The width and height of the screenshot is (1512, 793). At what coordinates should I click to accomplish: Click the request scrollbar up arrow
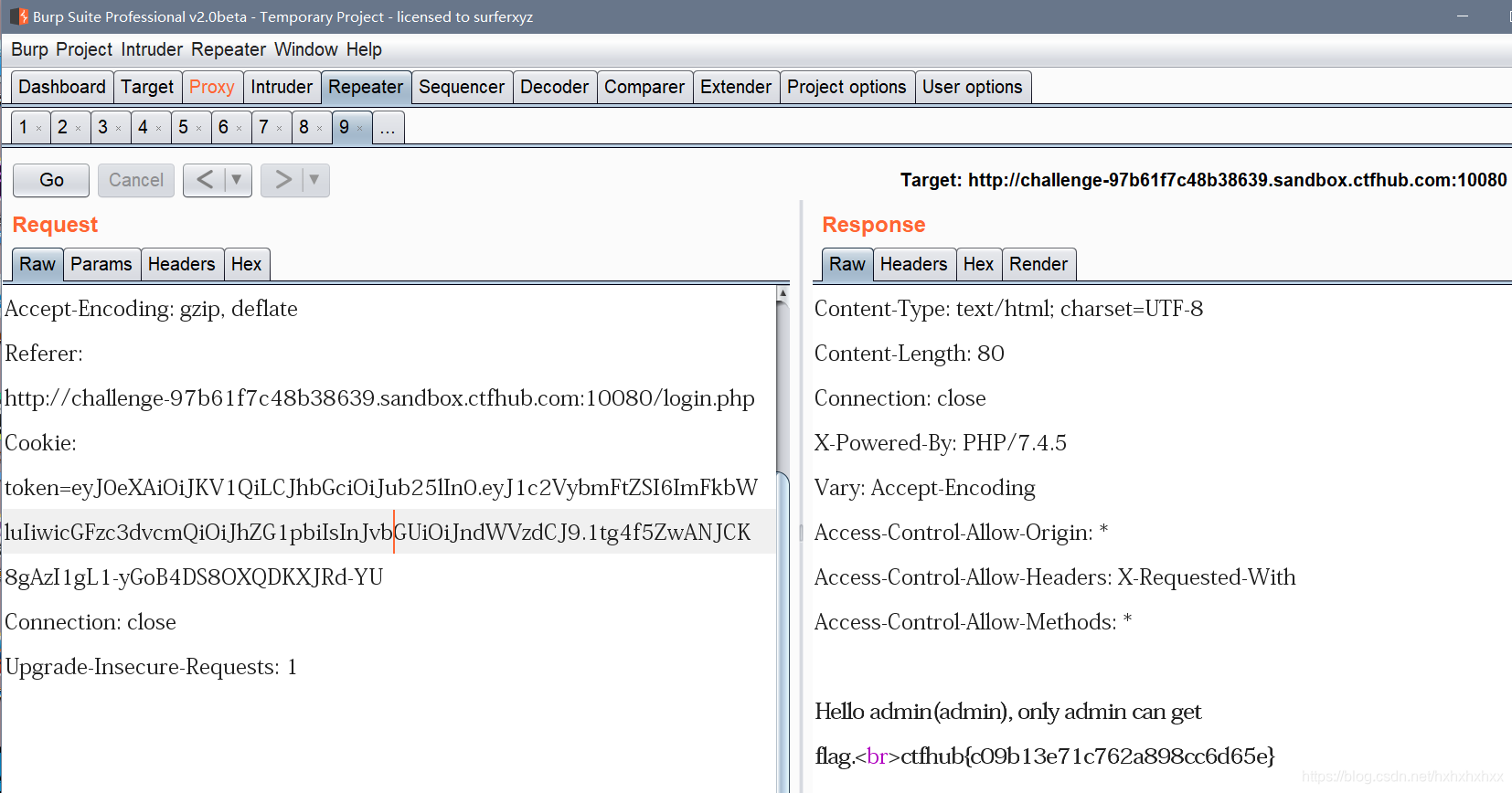(x=783, y=293)
